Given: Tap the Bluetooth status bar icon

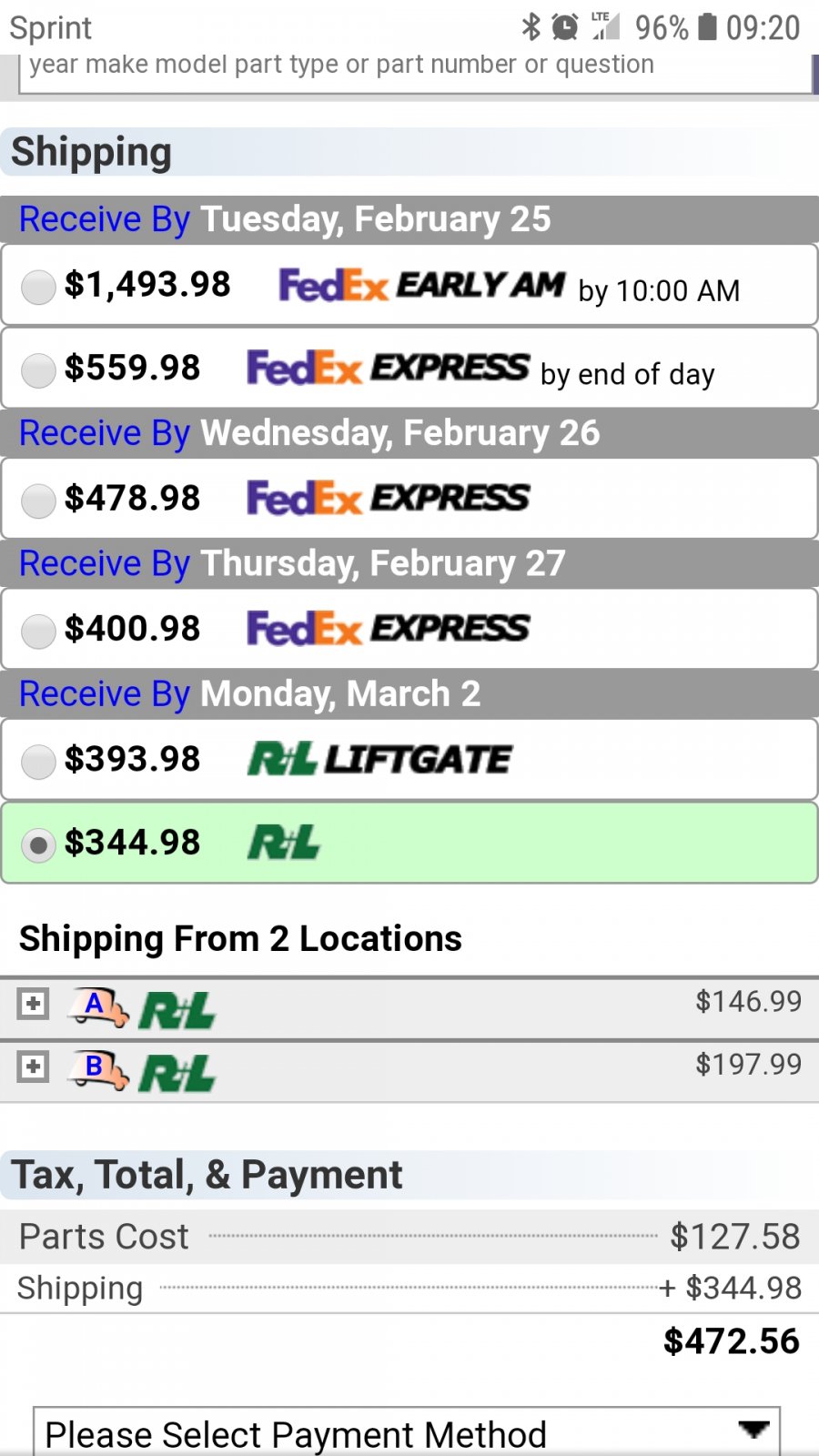Looking at the screenshot, I should pyautogui.click(x=531, y=27).
